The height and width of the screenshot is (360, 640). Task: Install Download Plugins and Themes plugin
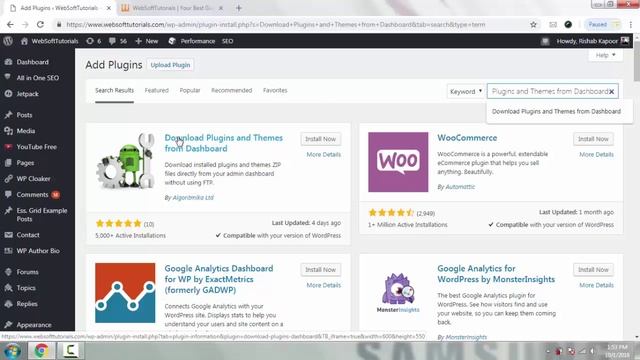(320, 139)
